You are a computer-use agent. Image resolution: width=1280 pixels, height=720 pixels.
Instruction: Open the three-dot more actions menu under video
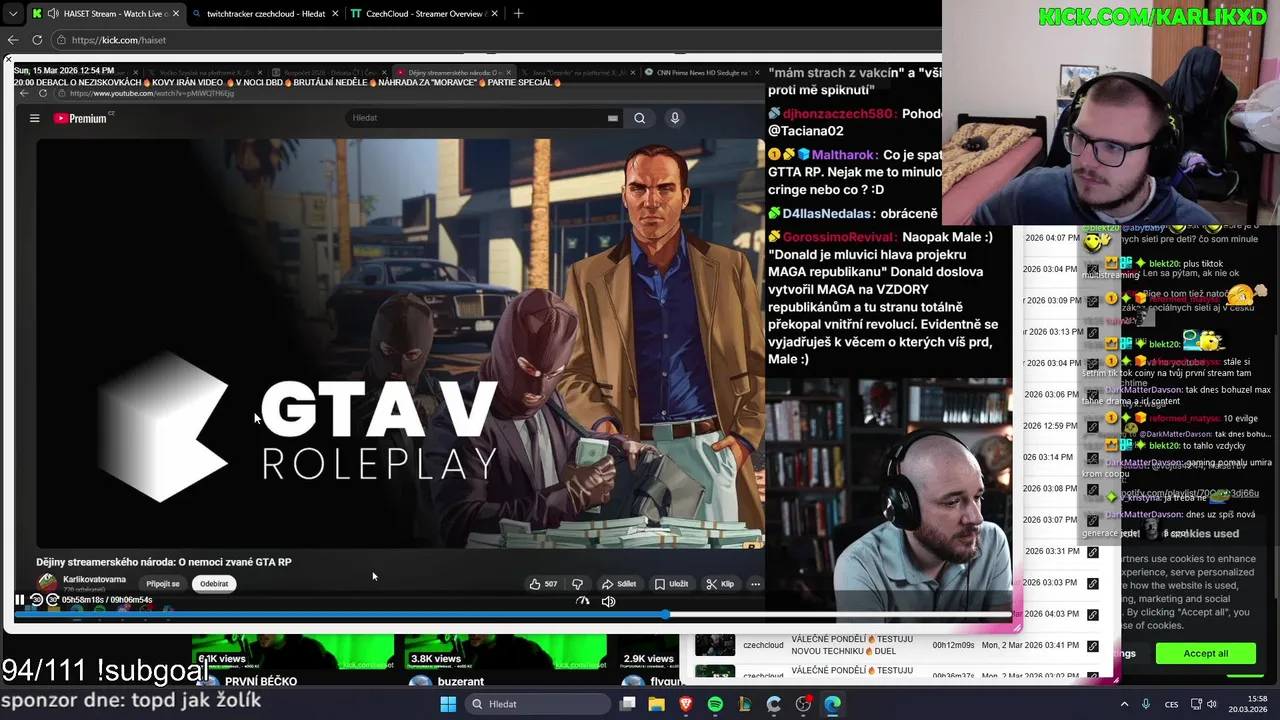[755, 584]
